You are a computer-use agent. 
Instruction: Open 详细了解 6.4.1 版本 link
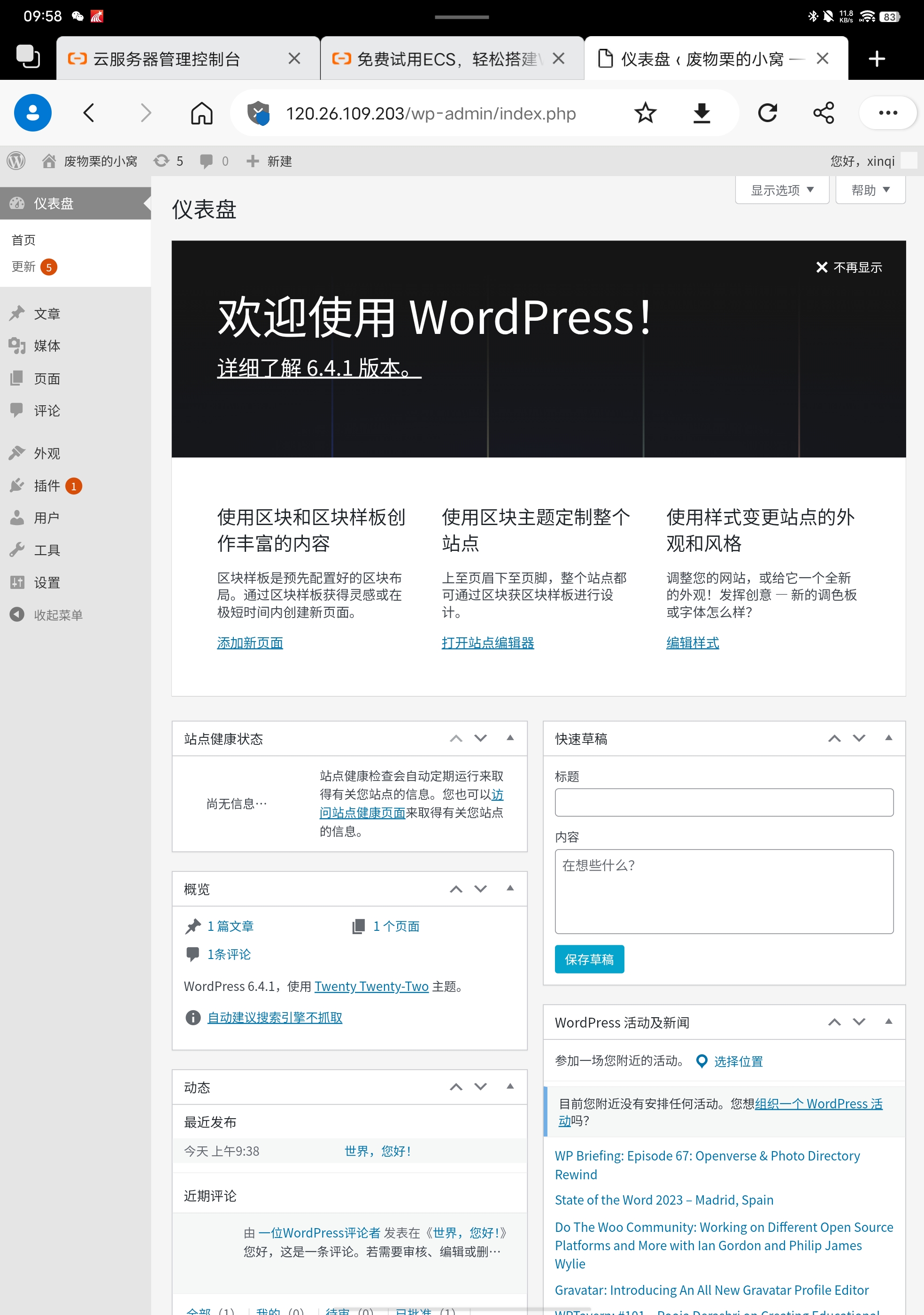(319, 368)
